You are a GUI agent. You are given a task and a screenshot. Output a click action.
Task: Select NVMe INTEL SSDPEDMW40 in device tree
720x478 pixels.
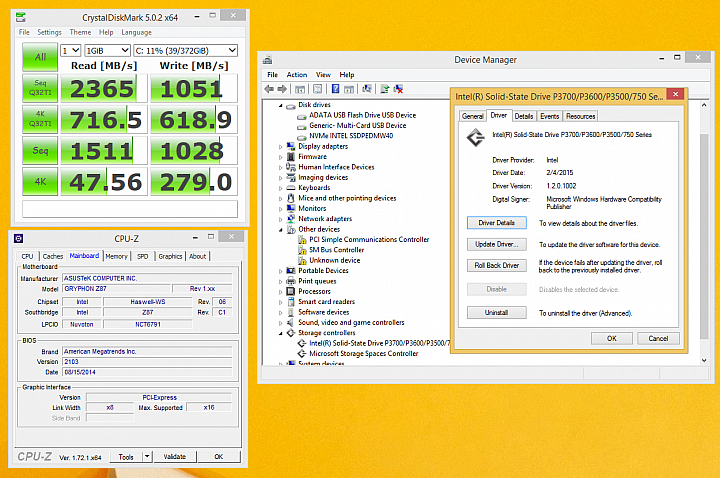point(351,136)
